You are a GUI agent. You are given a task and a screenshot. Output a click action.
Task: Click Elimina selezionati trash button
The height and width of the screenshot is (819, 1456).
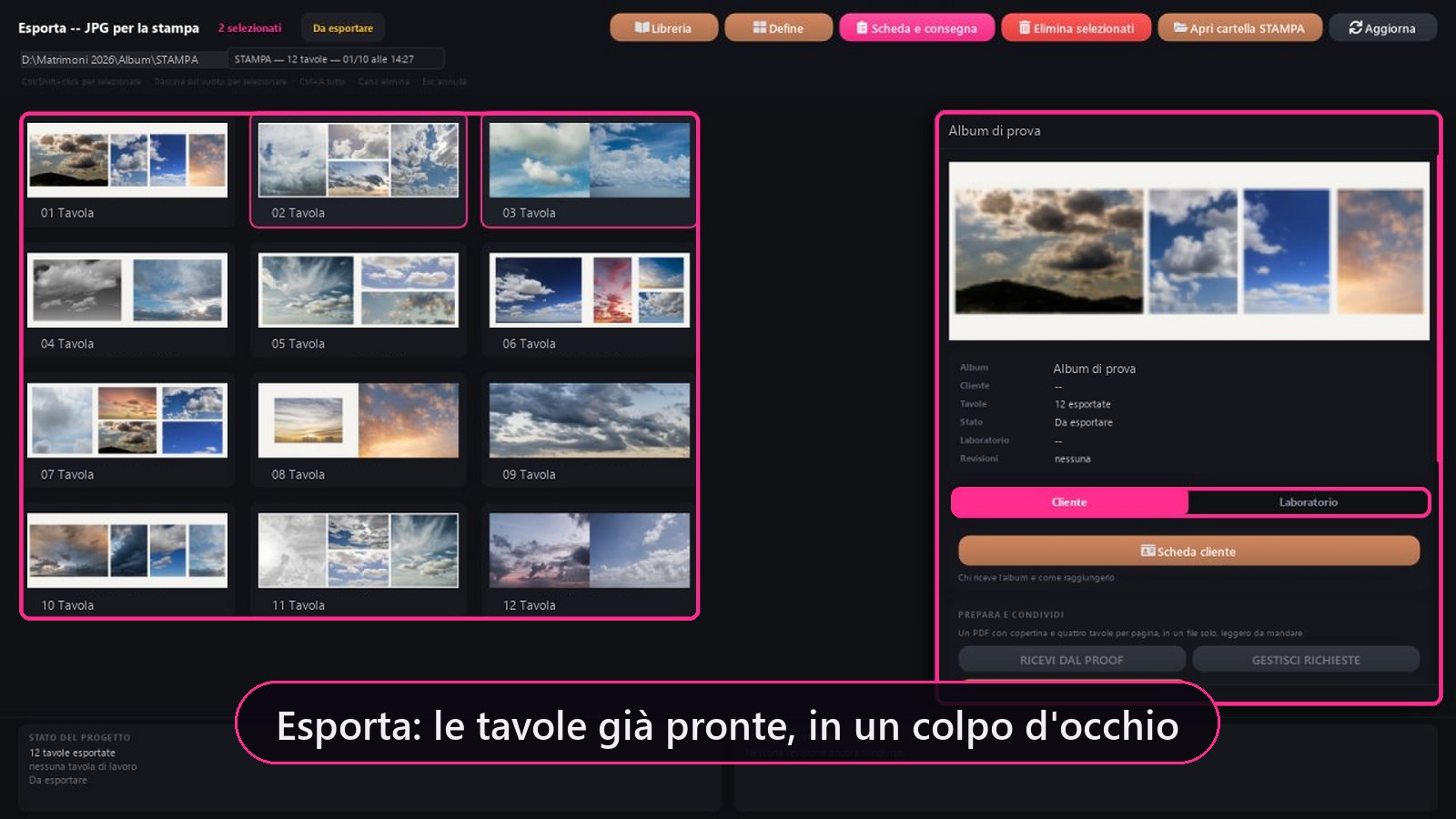coord(1076,28)
